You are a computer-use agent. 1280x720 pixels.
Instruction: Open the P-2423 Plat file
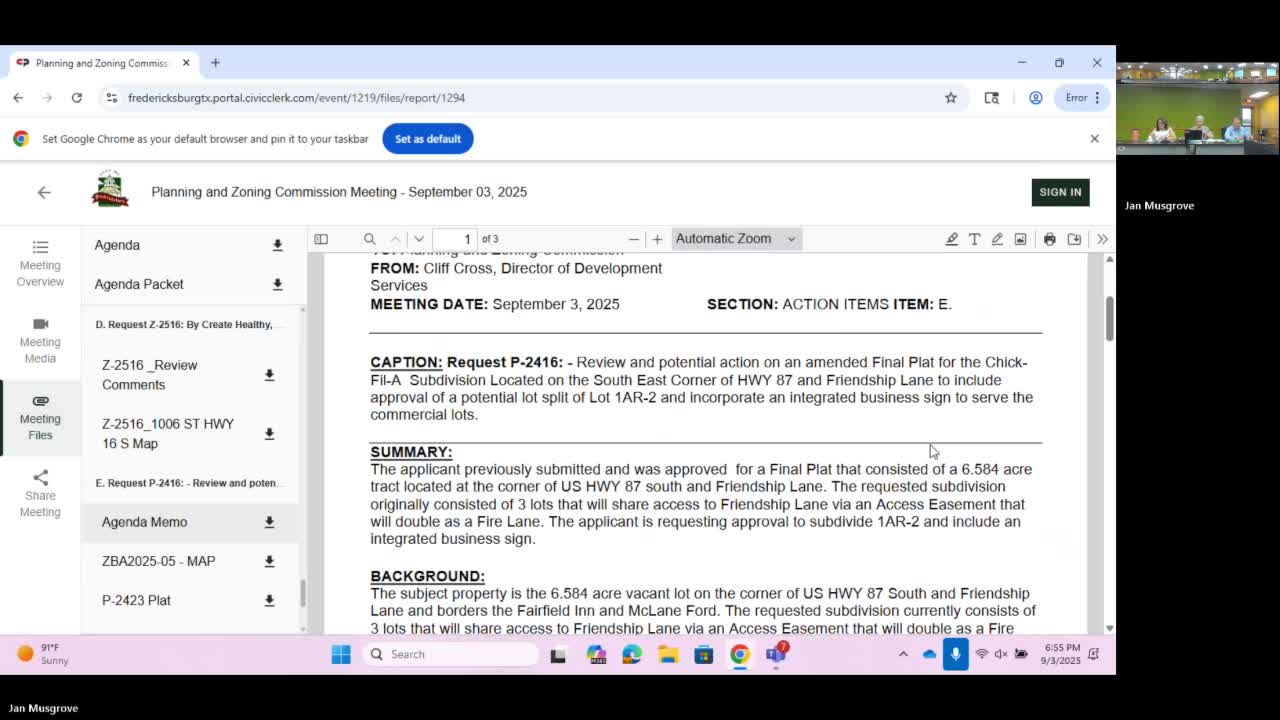point(136,600)
